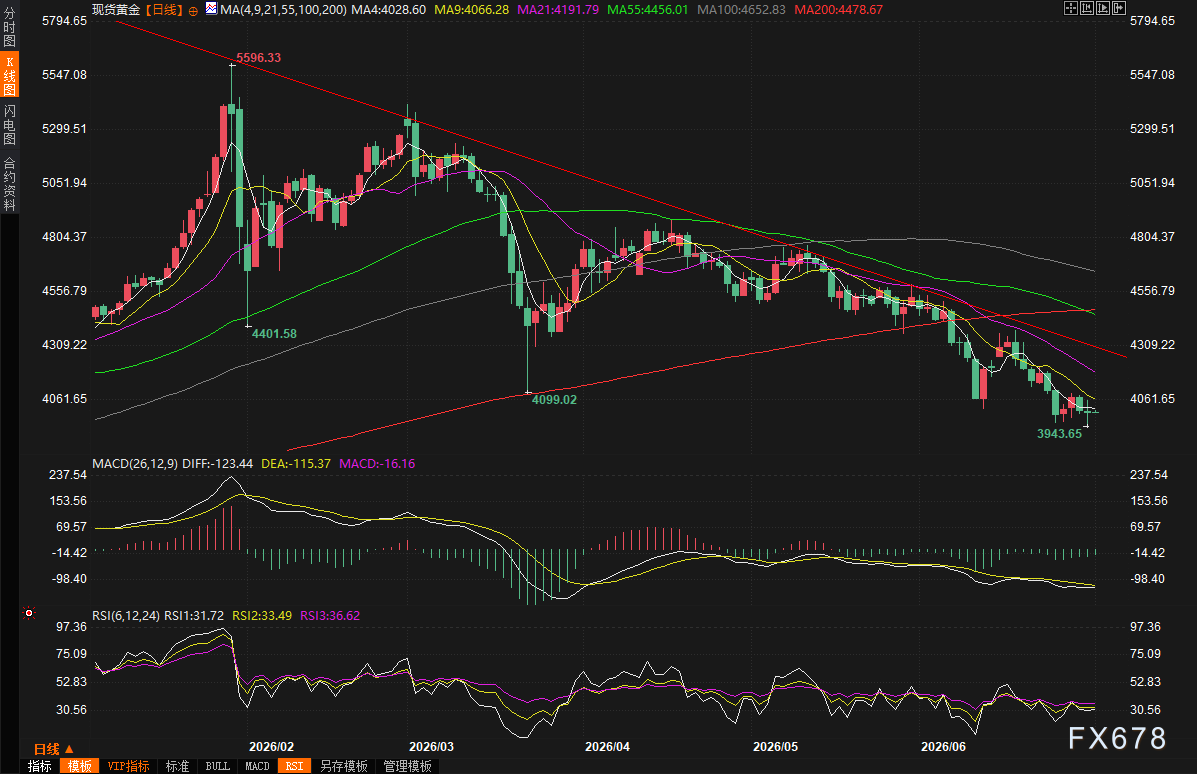
Task: Click the chart play-forward icon
Action: 1103,8
